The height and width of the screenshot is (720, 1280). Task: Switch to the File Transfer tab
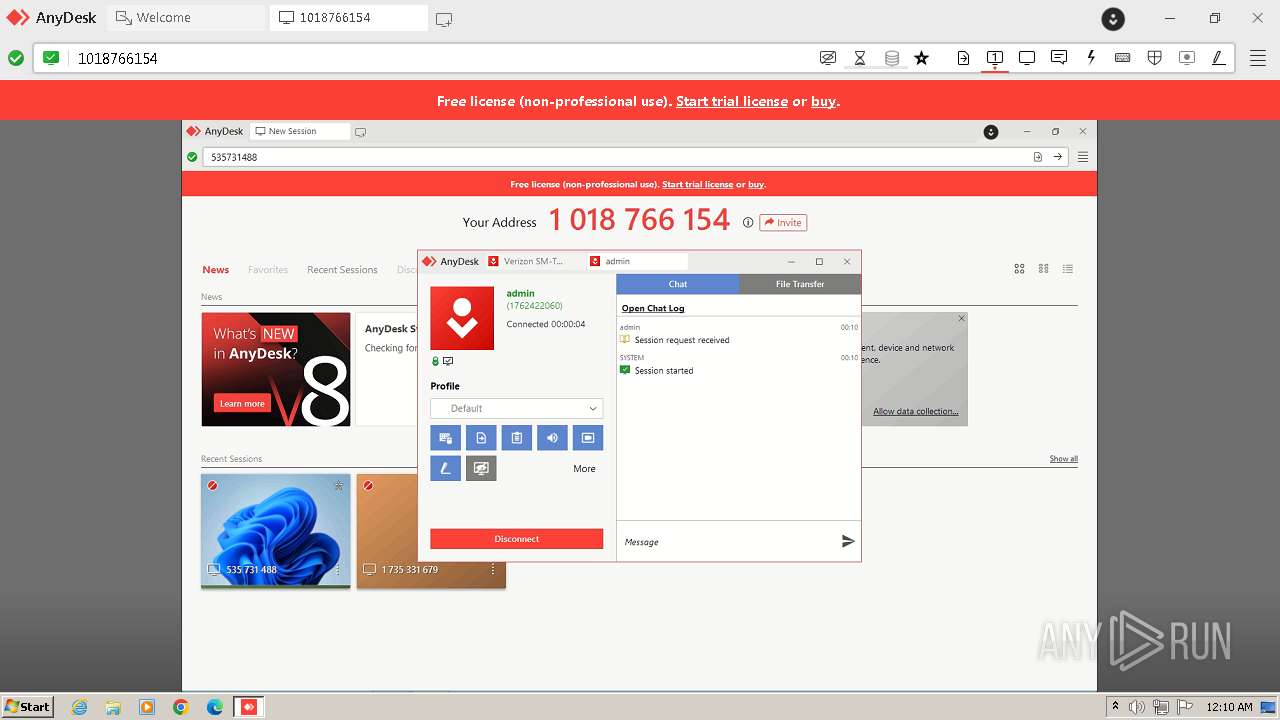tap(800, 284)
